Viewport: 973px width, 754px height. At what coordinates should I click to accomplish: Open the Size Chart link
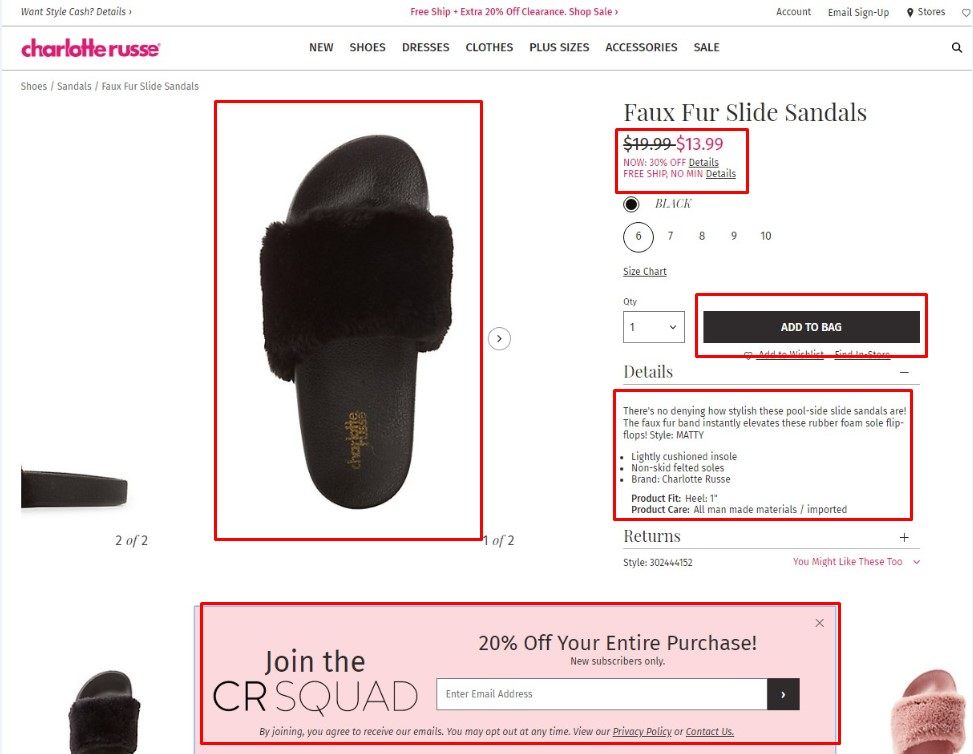[x=645, y=272]
